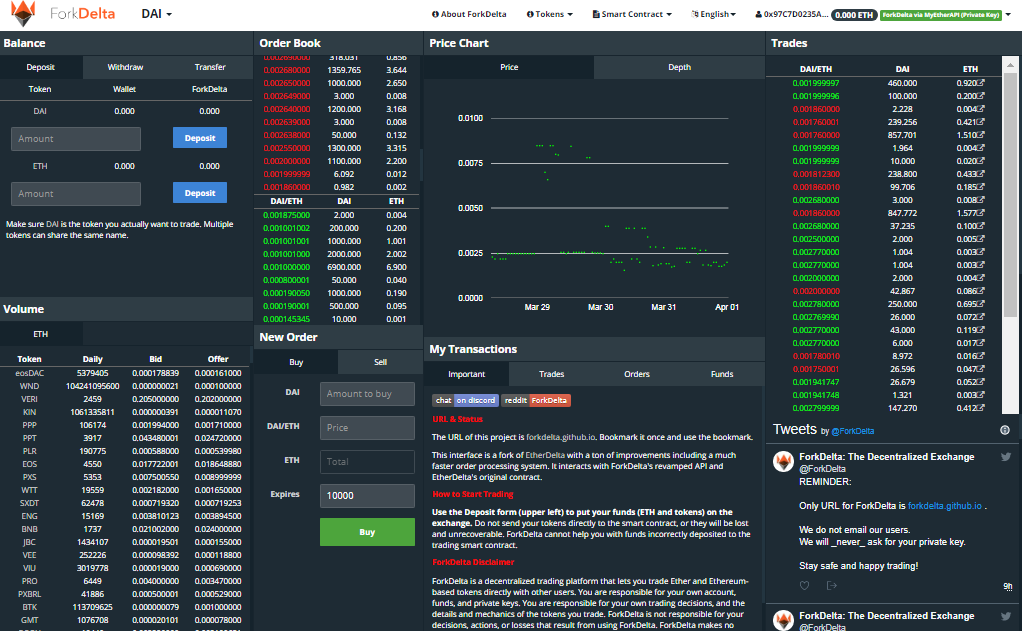Open trade link icon for the 460.000 DAI trade

[981, 83]
